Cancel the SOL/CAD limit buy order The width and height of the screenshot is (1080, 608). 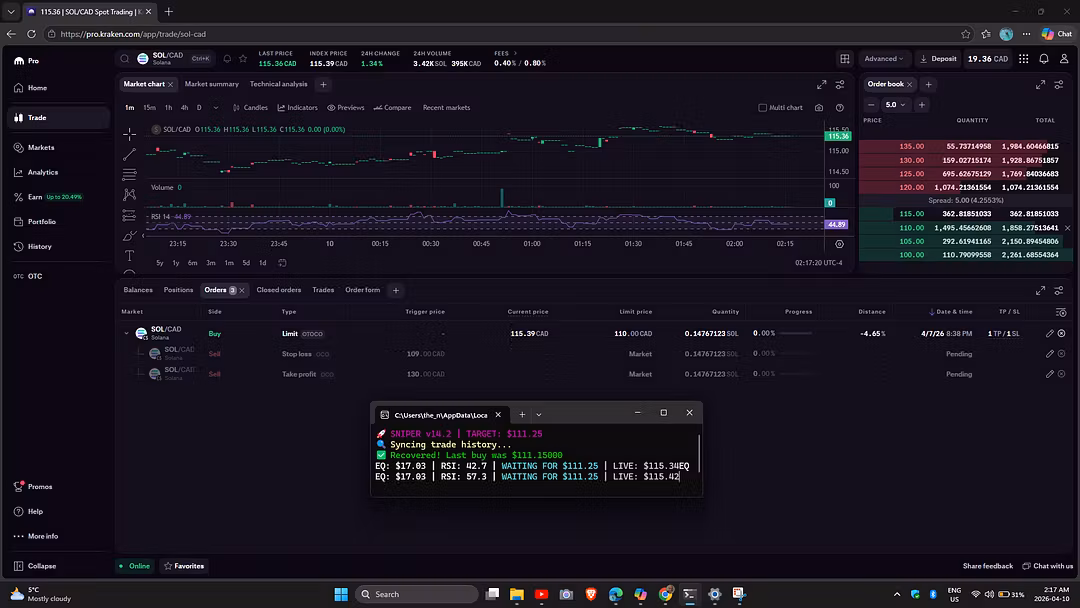coord(1061,333)
